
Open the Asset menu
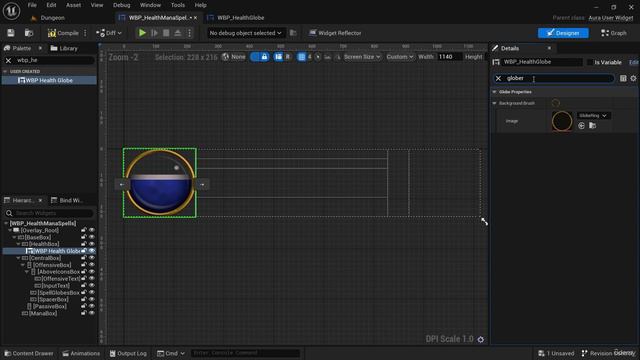pos(73,5)
